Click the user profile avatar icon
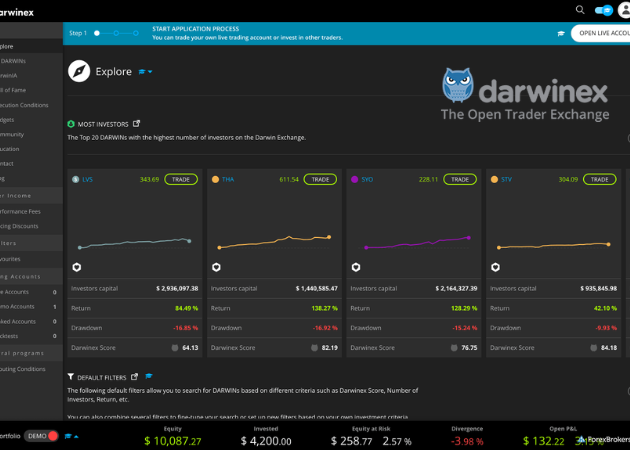Screen dimensions: 630x450 [622, 10]
